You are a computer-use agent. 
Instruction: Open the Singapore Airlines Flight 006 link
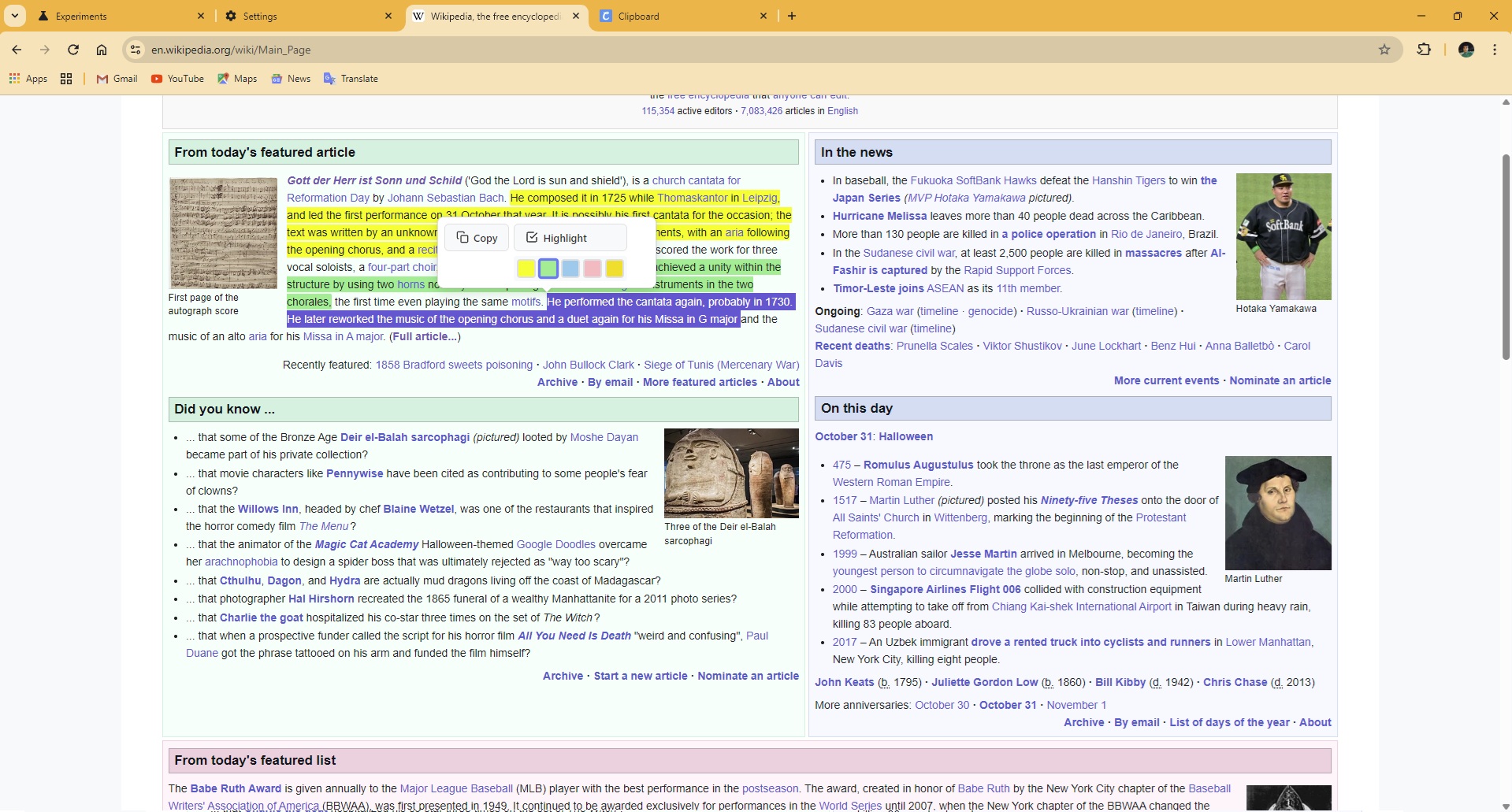pos(945,589)
